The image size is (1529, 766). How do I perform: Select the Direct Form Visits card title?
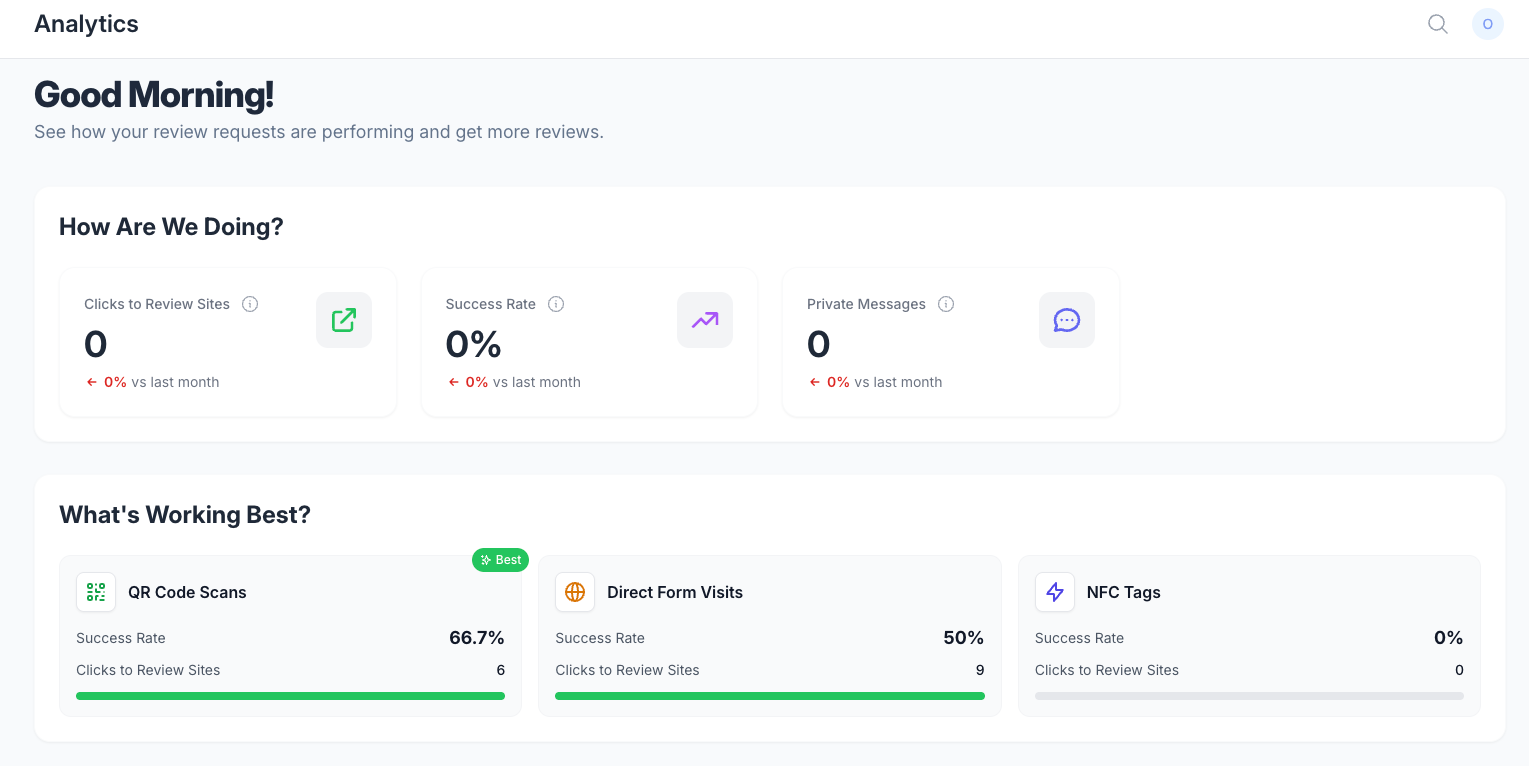point(675,592)
